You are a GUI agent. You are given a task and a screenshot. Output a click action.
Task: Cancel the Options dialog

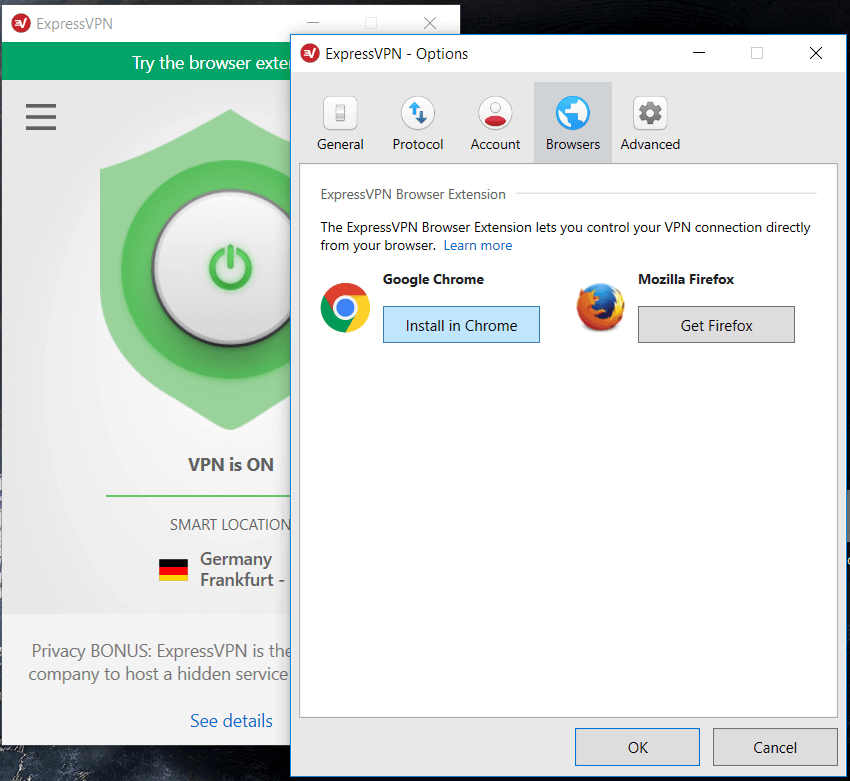775,747
